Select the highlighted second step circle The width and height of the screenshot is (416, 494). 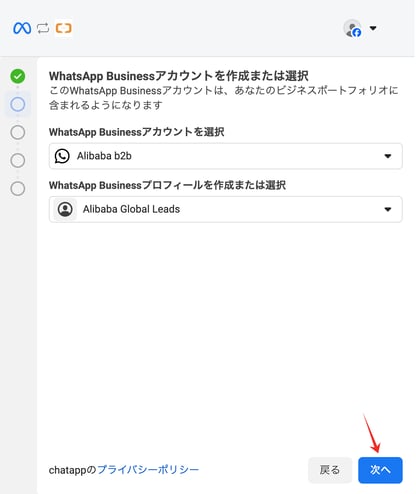[18, 104]
